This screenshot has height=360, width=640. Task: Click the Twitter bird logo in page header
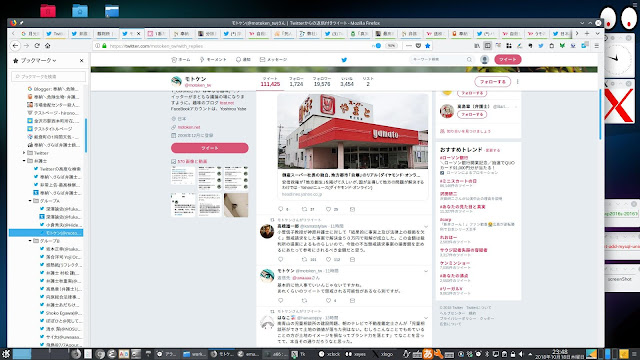pyautogui.click(x=344, y=60)
